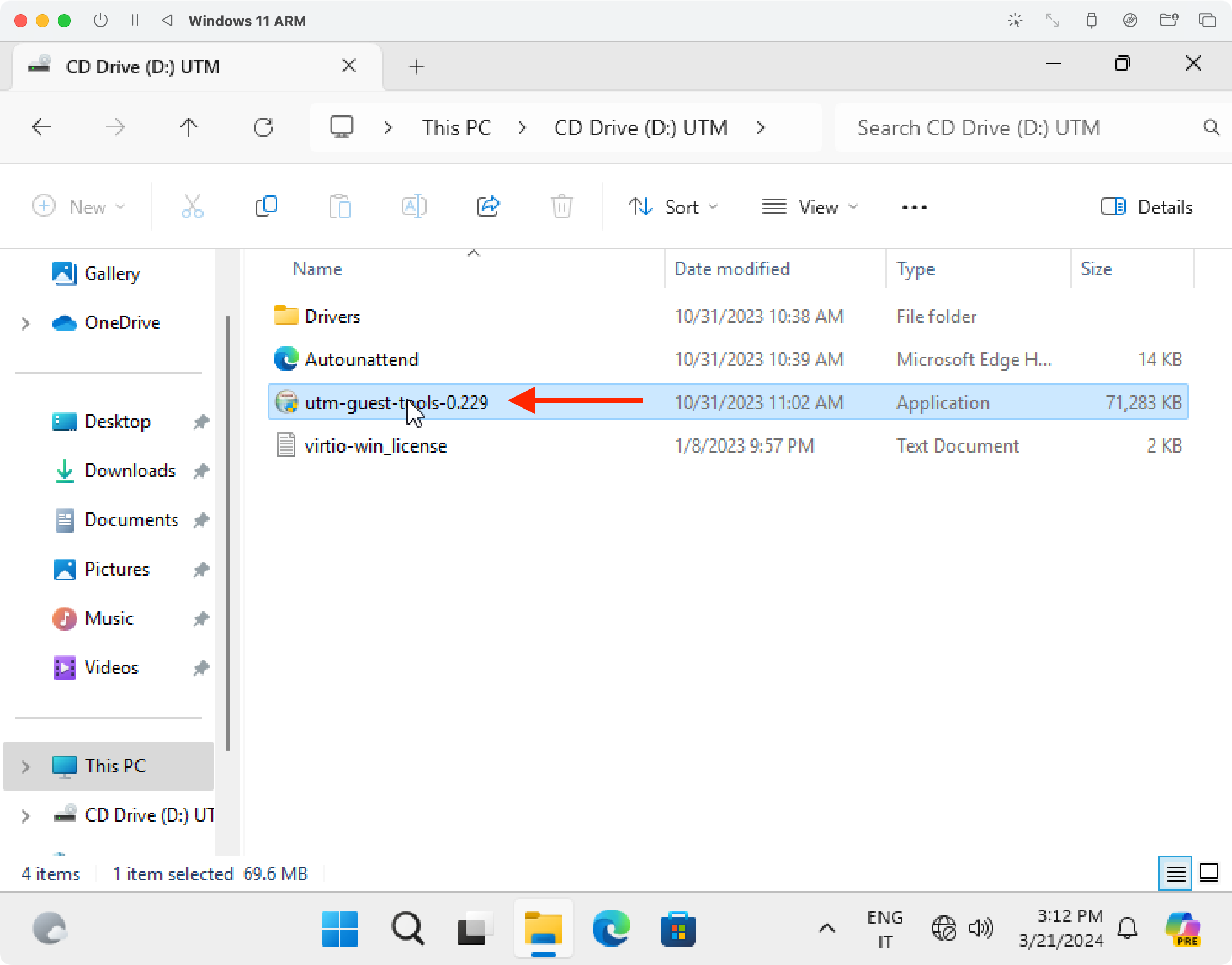Expand chevron after CD Drive in address bar
The image size is (1232, 965).
click(x=761, y=128)
